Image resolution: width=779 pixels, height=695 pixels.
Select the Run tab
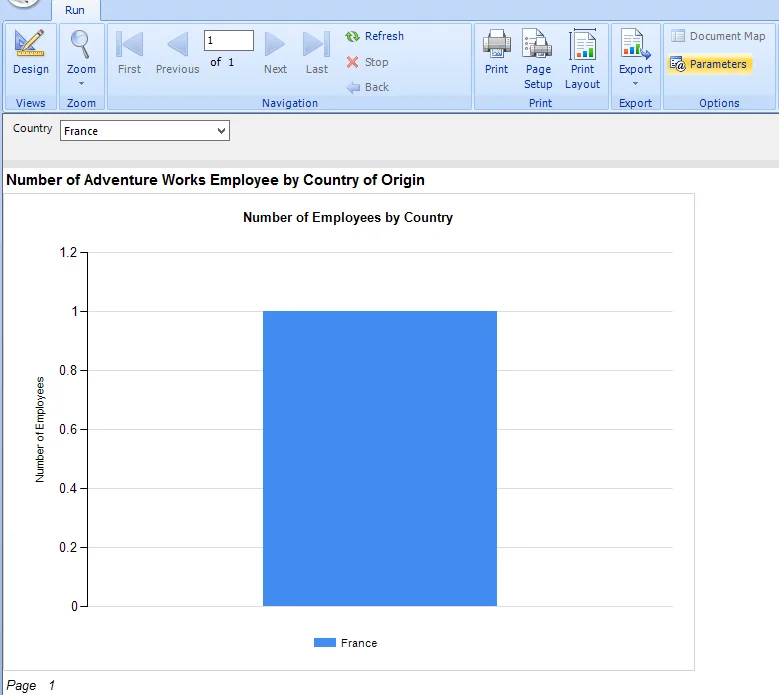click(x=75, y=10)
